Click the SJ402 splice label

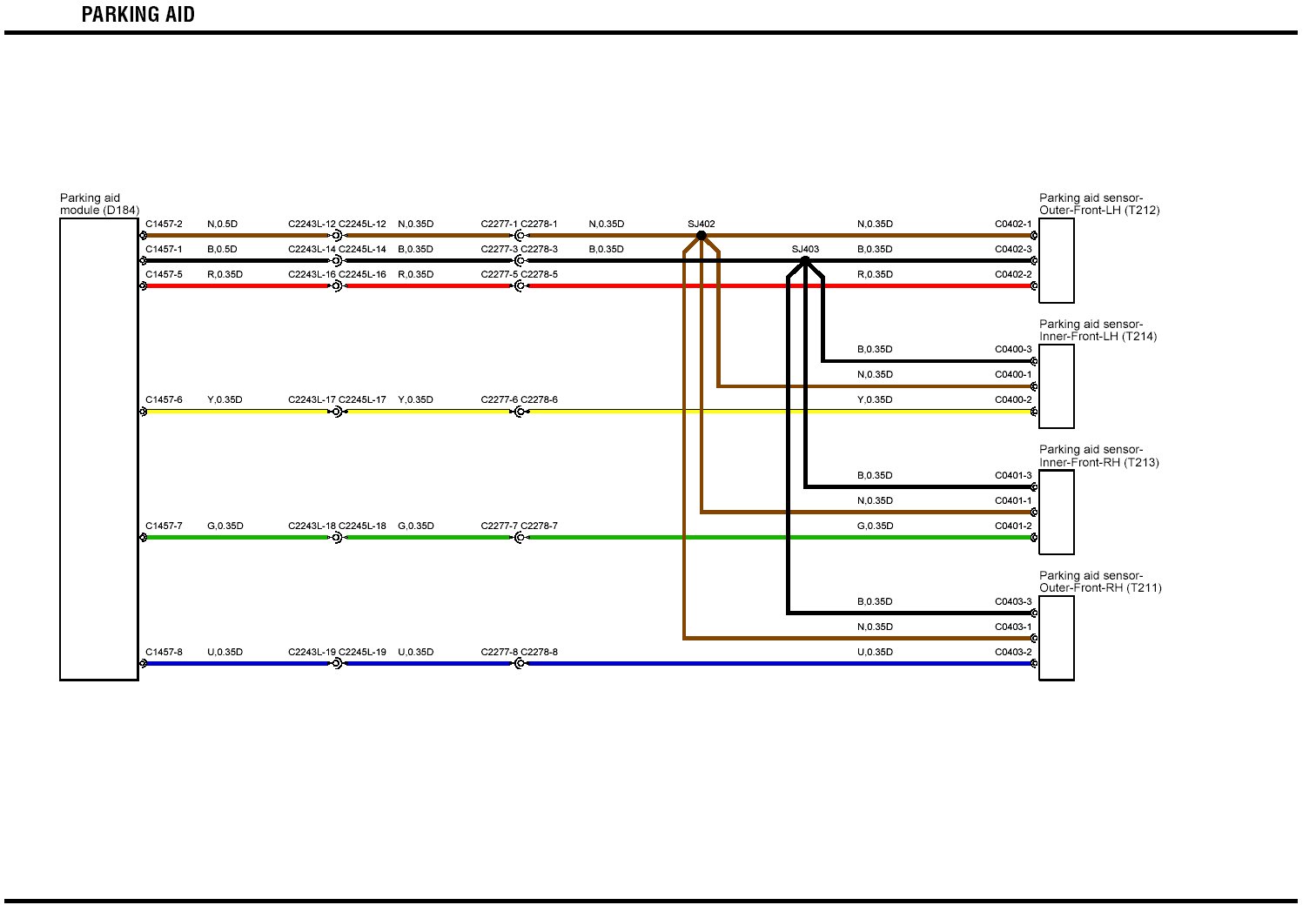point(702,225)
